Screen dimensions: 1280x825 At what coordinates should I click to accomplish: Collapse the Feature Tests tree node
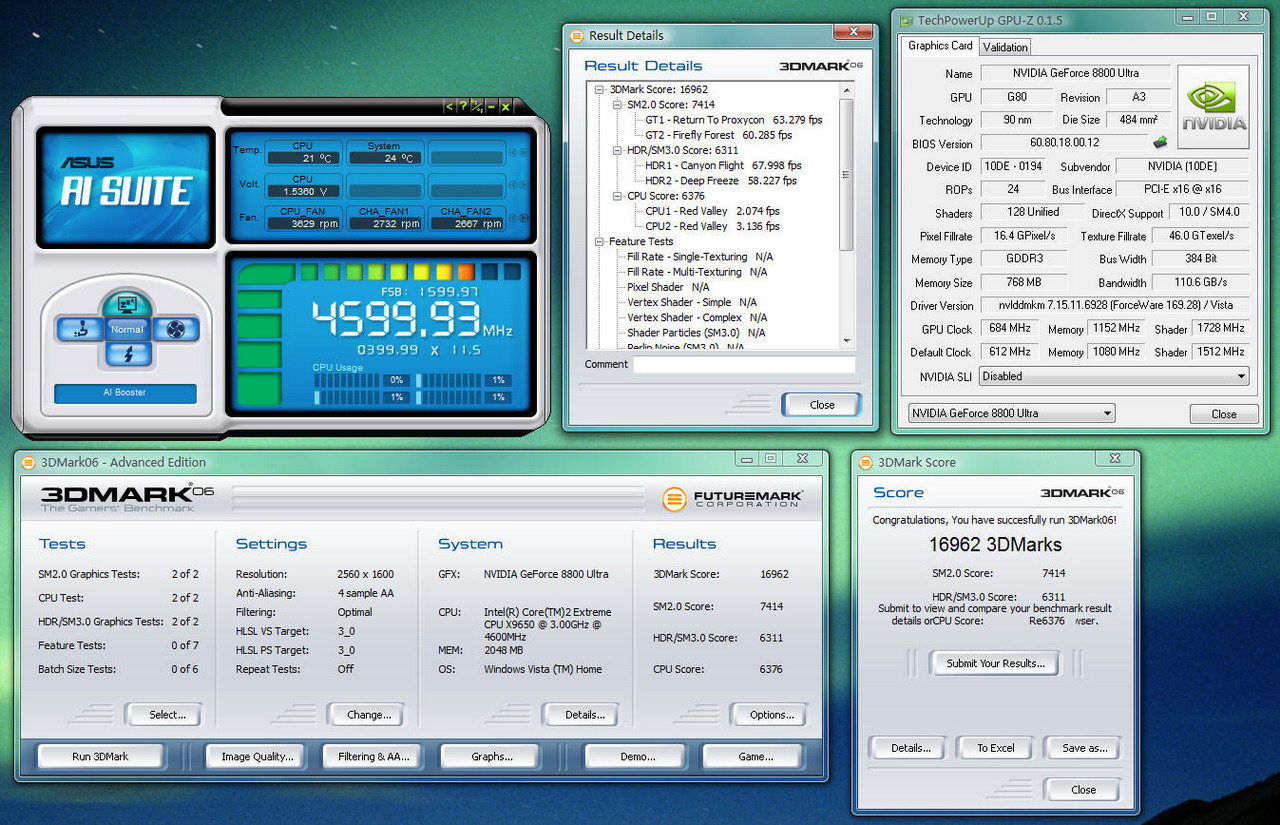click(x=599, y=241)
